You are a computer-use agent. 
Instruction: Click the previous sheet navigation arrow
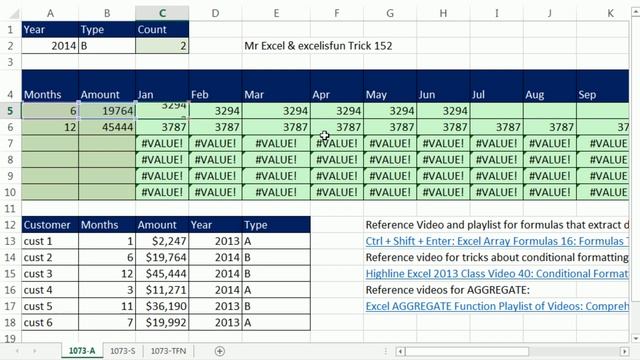pyautogui.click(x=17, y=351)
